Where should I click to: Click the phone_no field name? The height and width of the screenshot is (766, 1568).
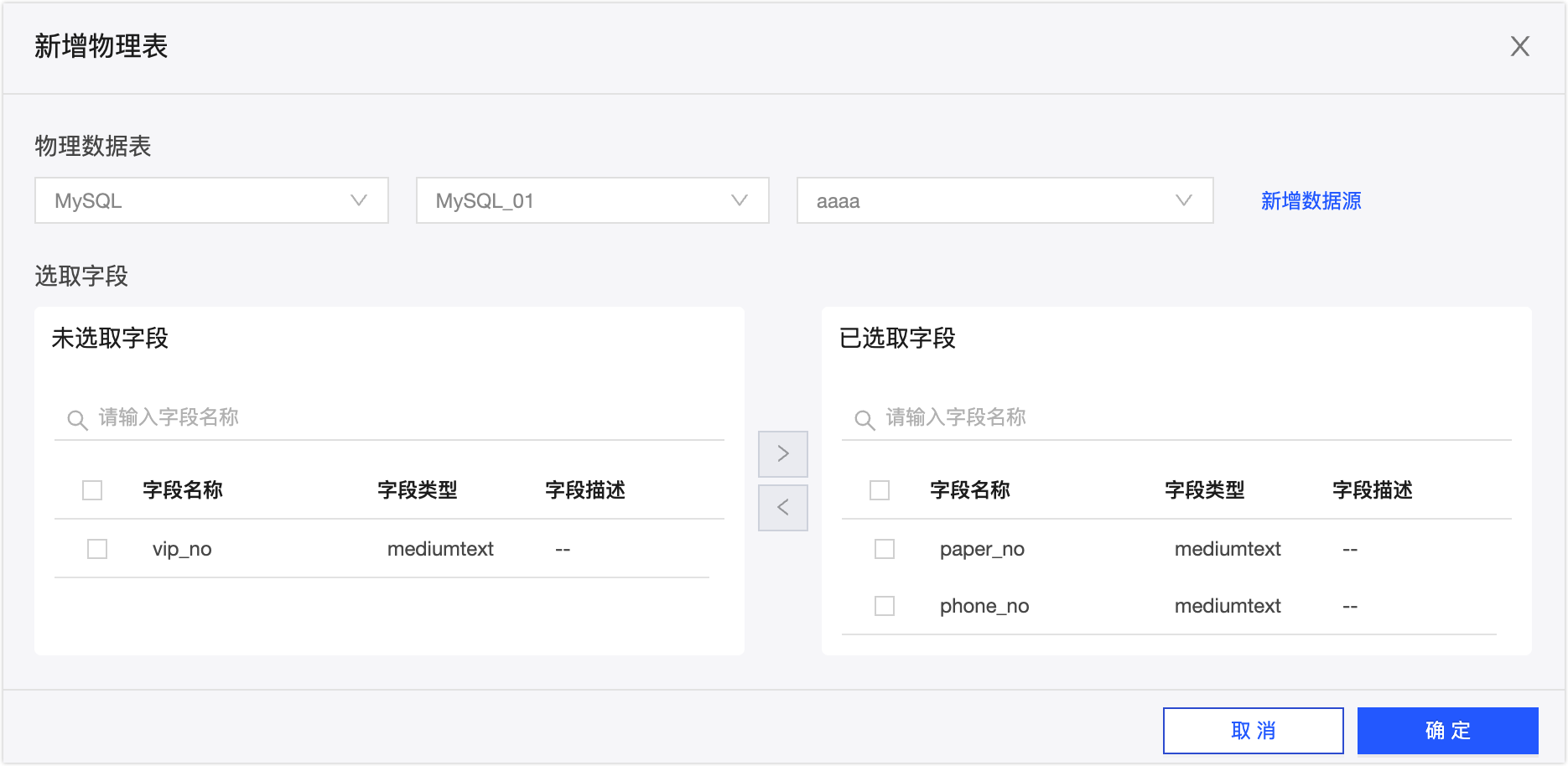pyautogui.click(x=984, y=606)
